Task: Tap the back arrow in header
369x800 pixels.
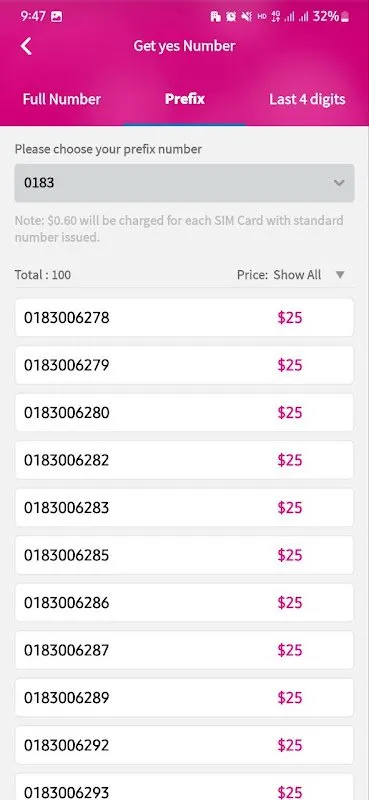Action: (x=26, y=46)
